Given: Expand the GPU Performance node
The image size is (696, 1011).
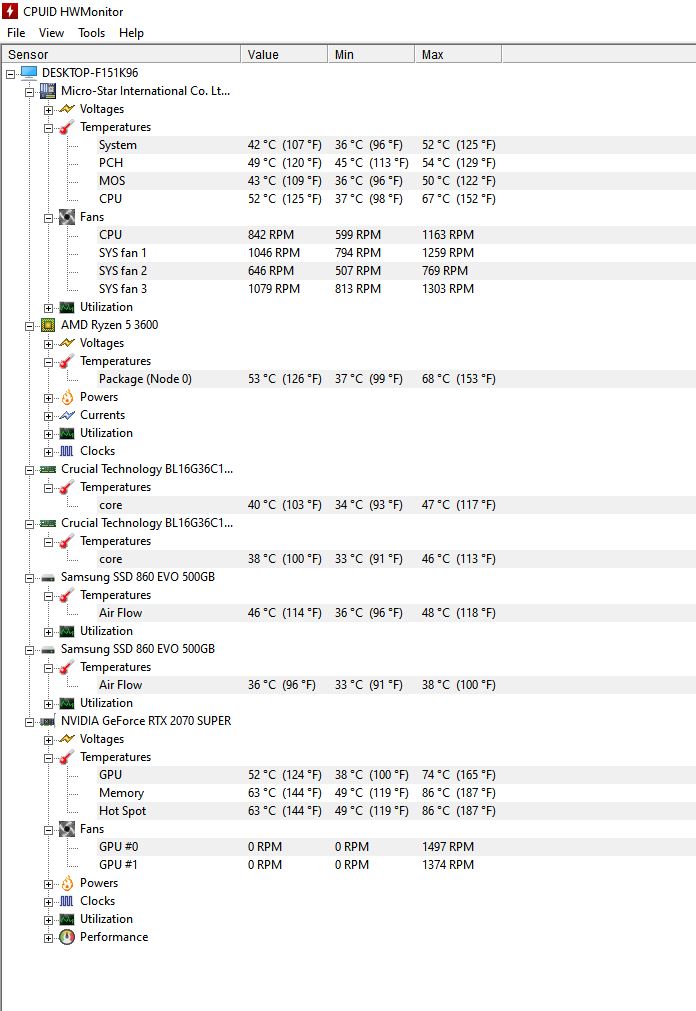Looking at the screenshot, I should [48, 938].
